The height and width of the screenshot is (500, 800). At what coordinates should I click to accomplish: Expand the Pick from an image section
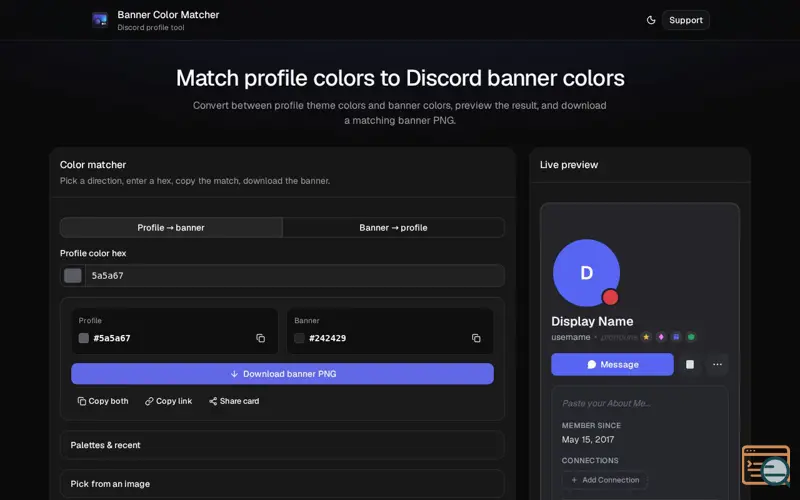point(283,484)
